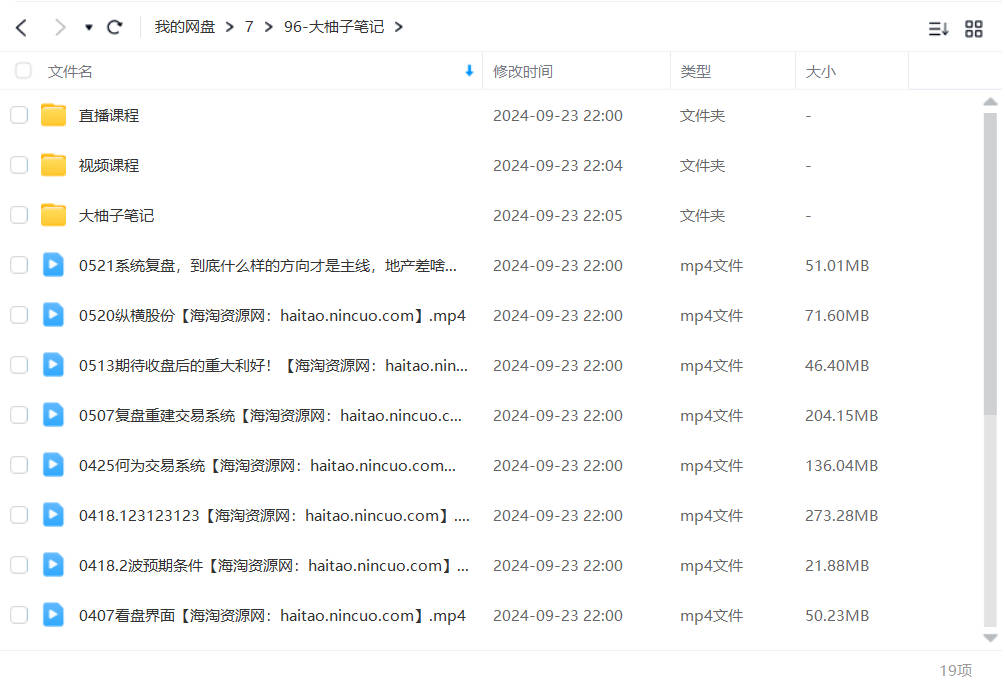Image resolution: width=1005 pixels, height=683 pixels.
Task: Select file name 0425何为交易系统
Action: [267, 465]
